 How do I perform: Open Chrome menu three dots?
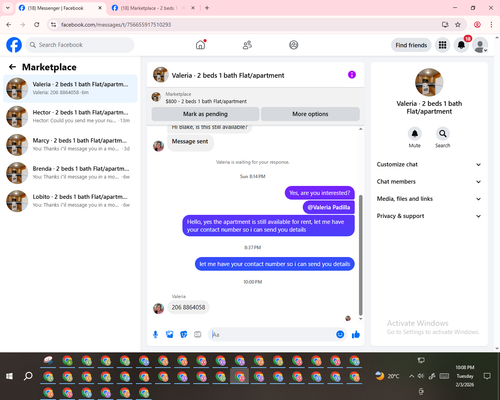(491, 25)
